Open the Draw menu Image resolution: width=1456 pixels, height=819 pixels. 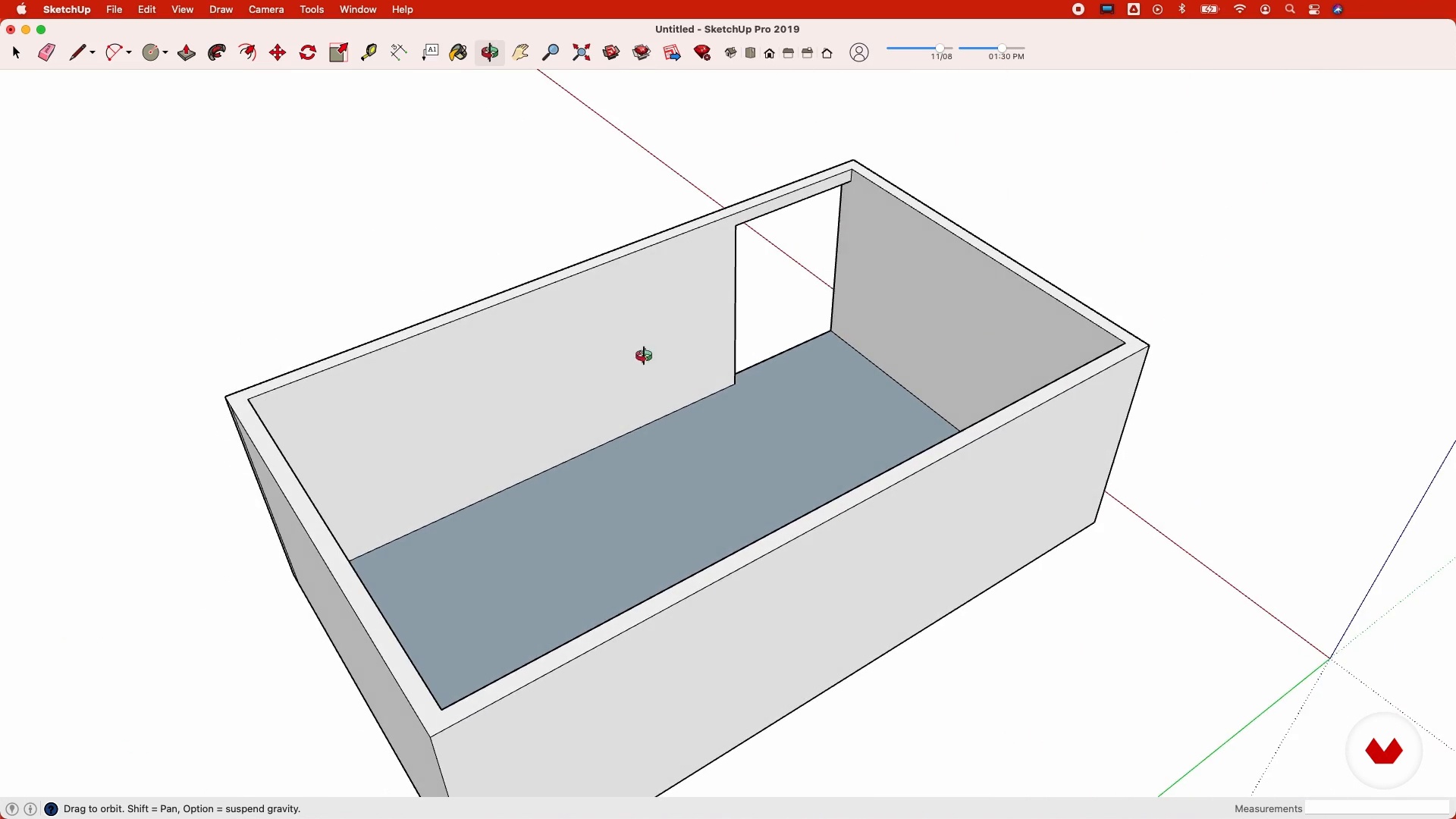pos(221,10)
